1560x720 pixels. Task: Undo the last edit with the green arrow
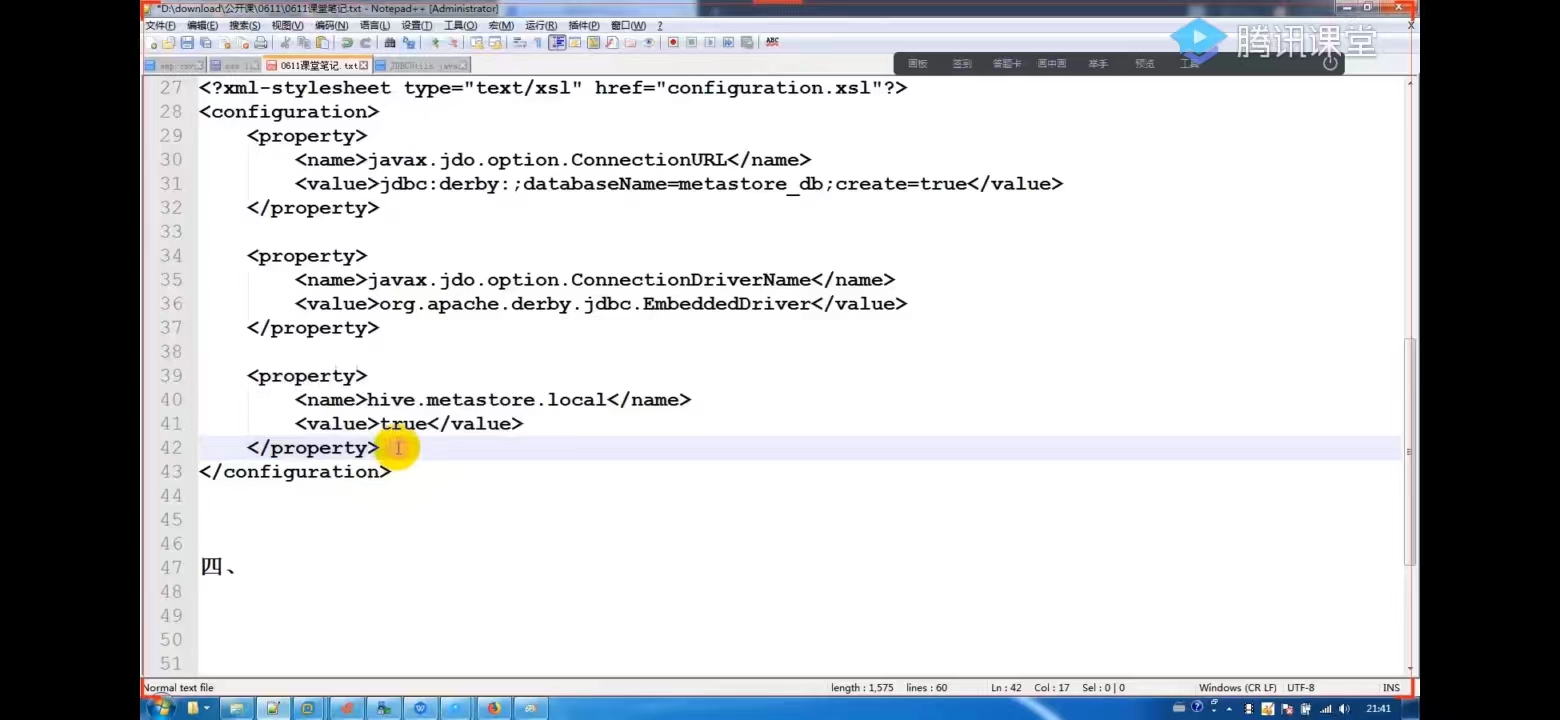pos(346,43)
